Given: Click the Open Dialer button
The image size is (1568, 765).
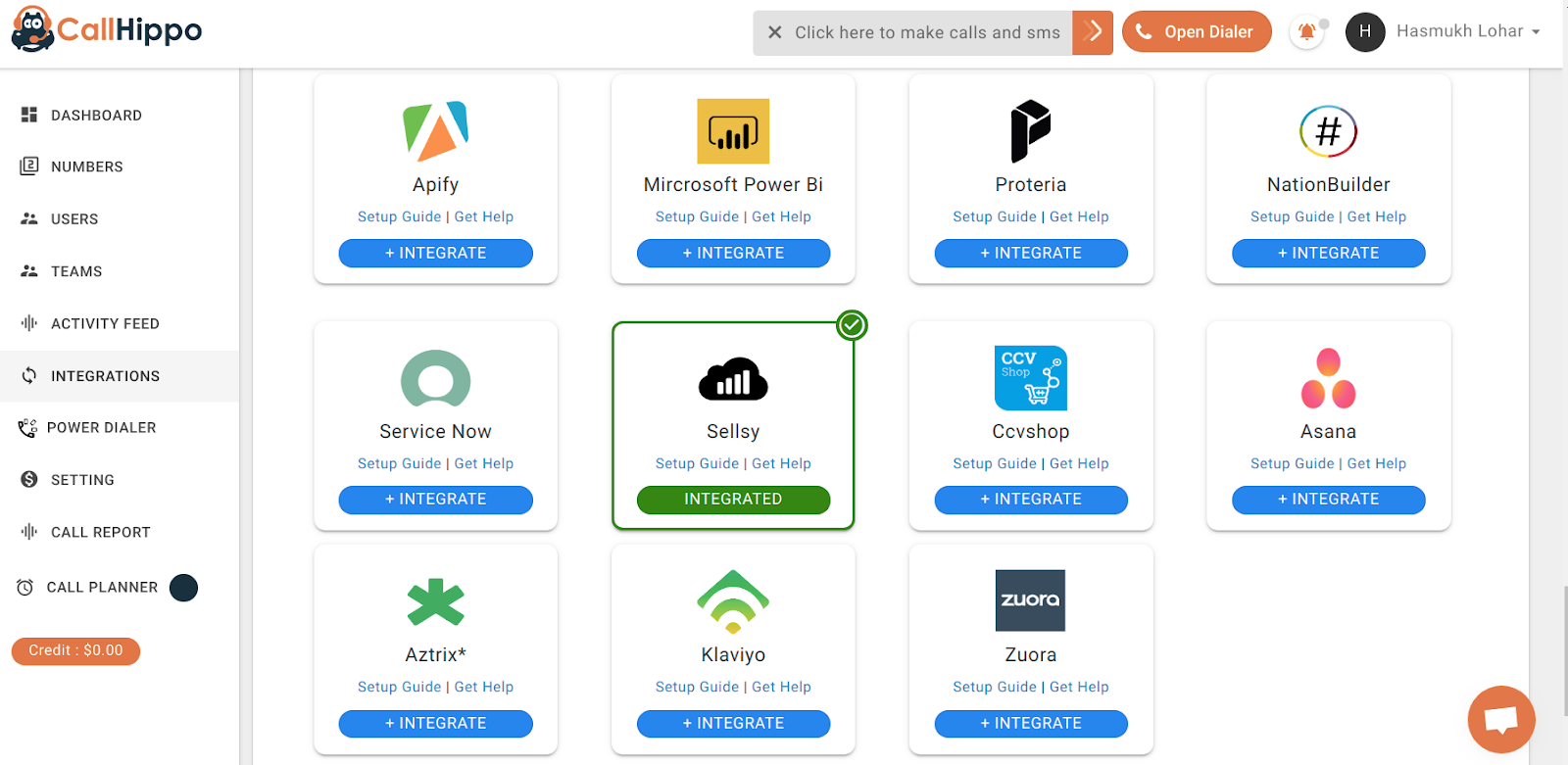Looking at the screenshot, I should coord(1197,32).
